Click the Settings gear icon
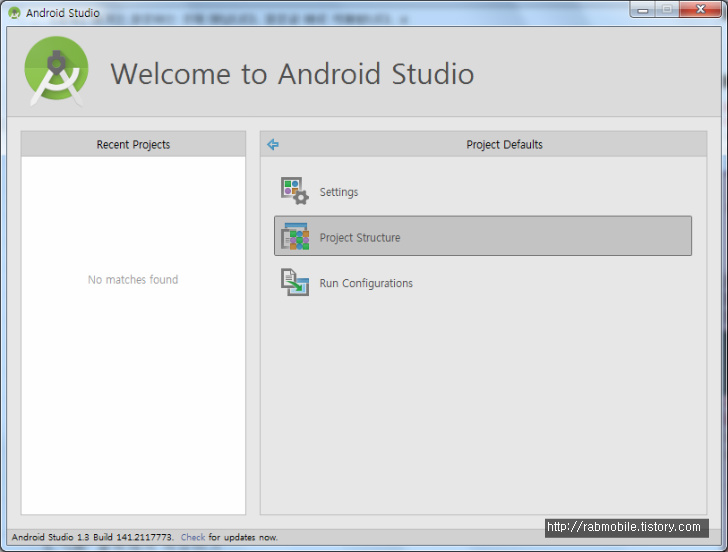The image size is (728, 552). 294,191
